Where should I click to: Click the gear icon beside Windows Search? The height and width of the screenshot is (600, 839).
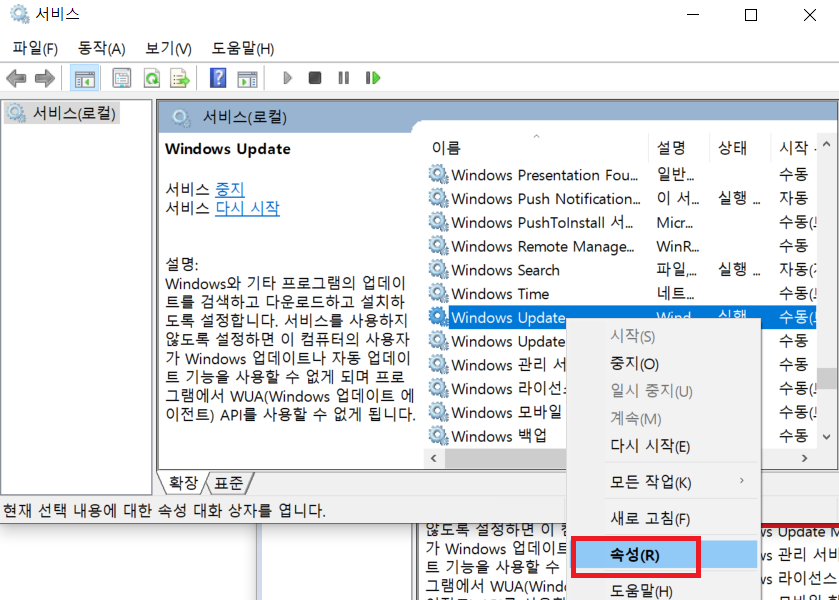pos(438,269)
